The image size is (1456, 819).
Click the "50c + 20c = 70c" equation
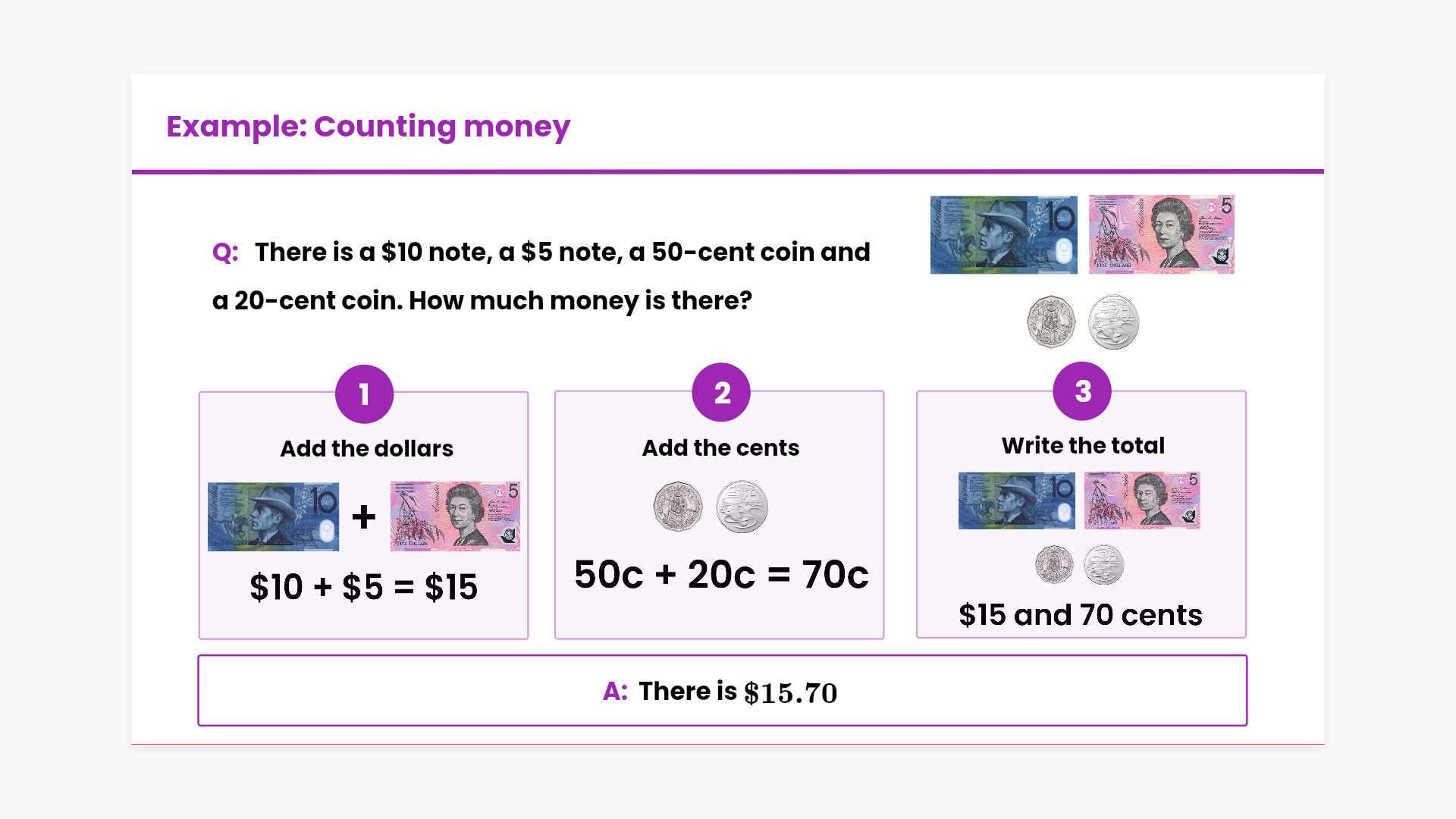point(721,575)
